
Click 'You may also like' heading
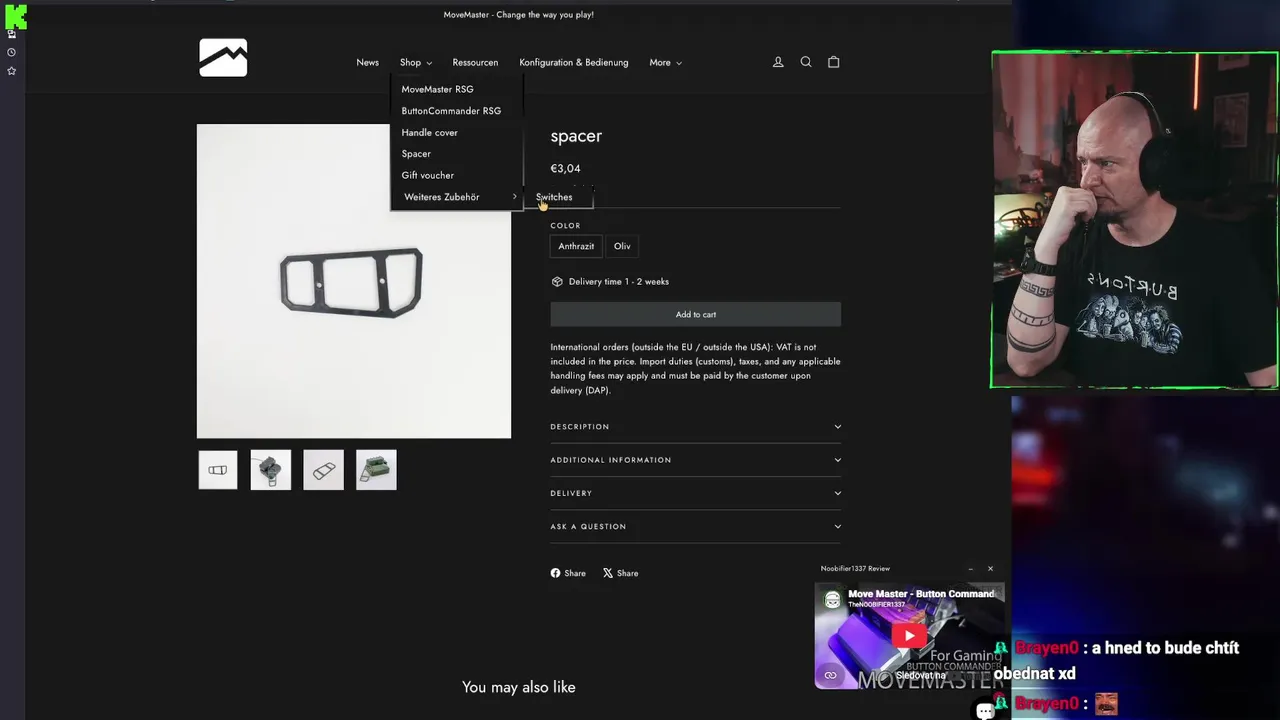[x=518, y=687]
